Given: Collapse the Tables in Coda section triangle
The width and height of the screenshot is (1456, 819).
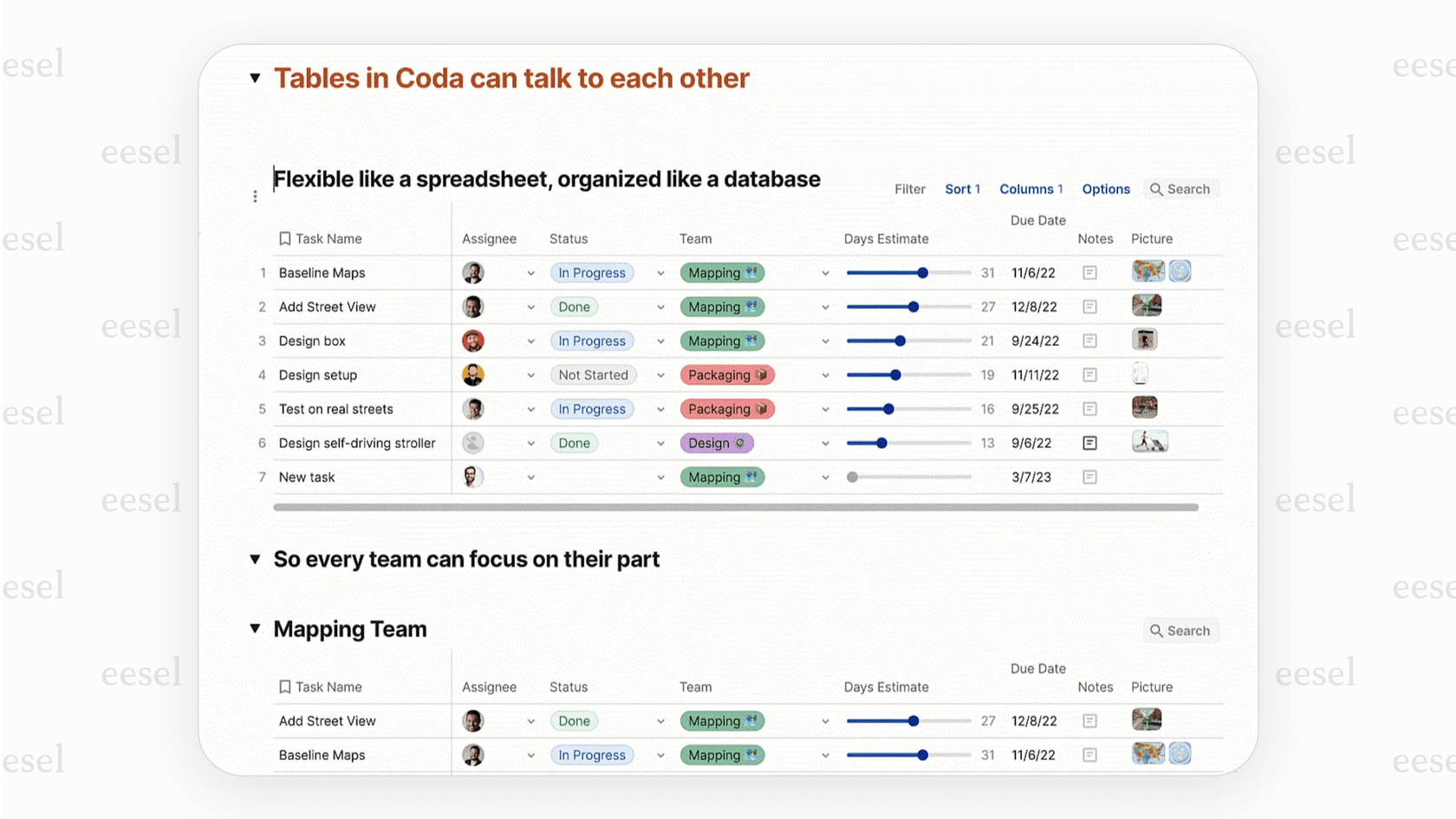Looking at the screenshot, I should pos(255,77).
